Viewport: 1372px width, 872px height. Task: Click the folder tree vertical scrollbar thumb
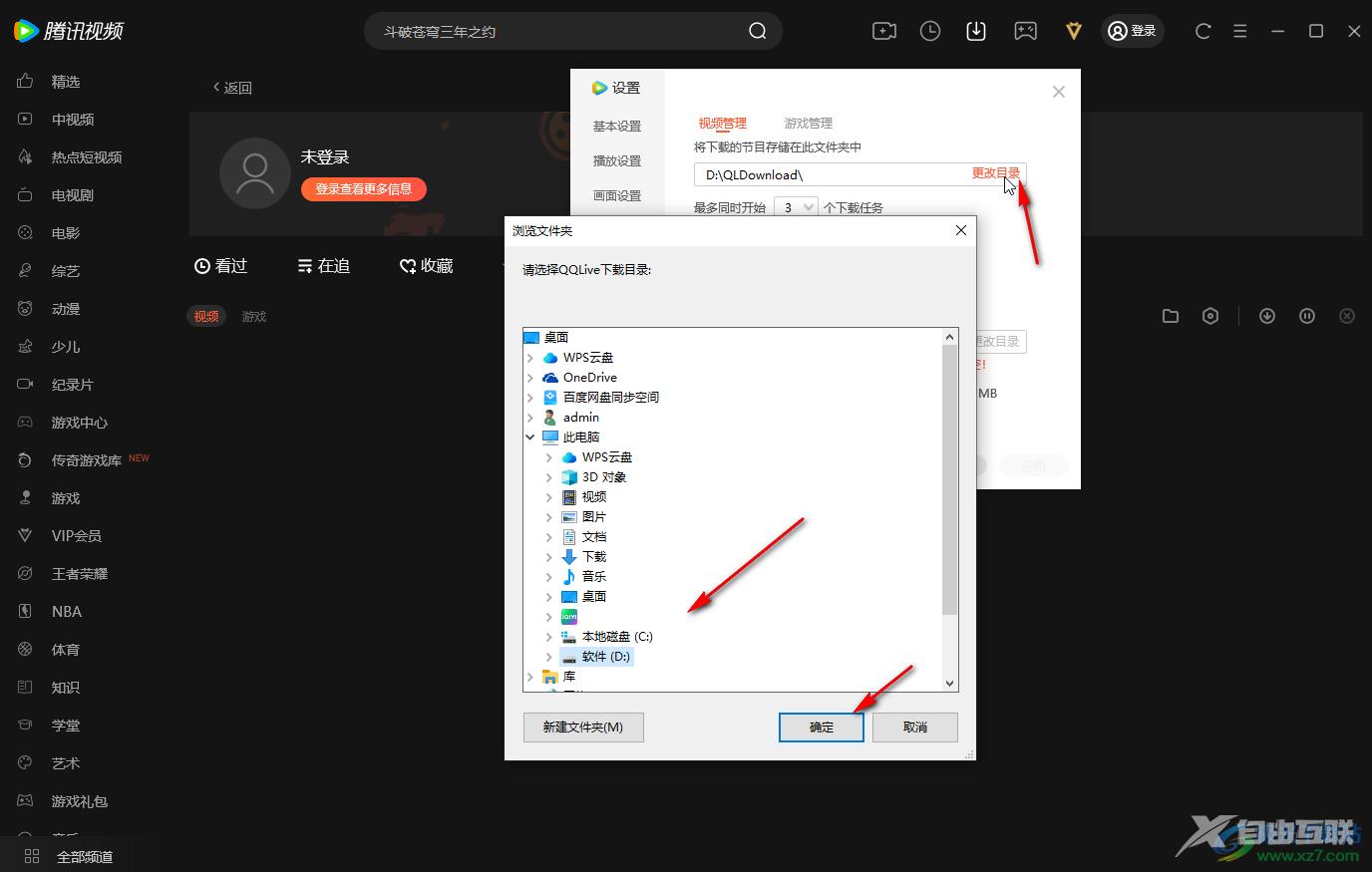949,479
